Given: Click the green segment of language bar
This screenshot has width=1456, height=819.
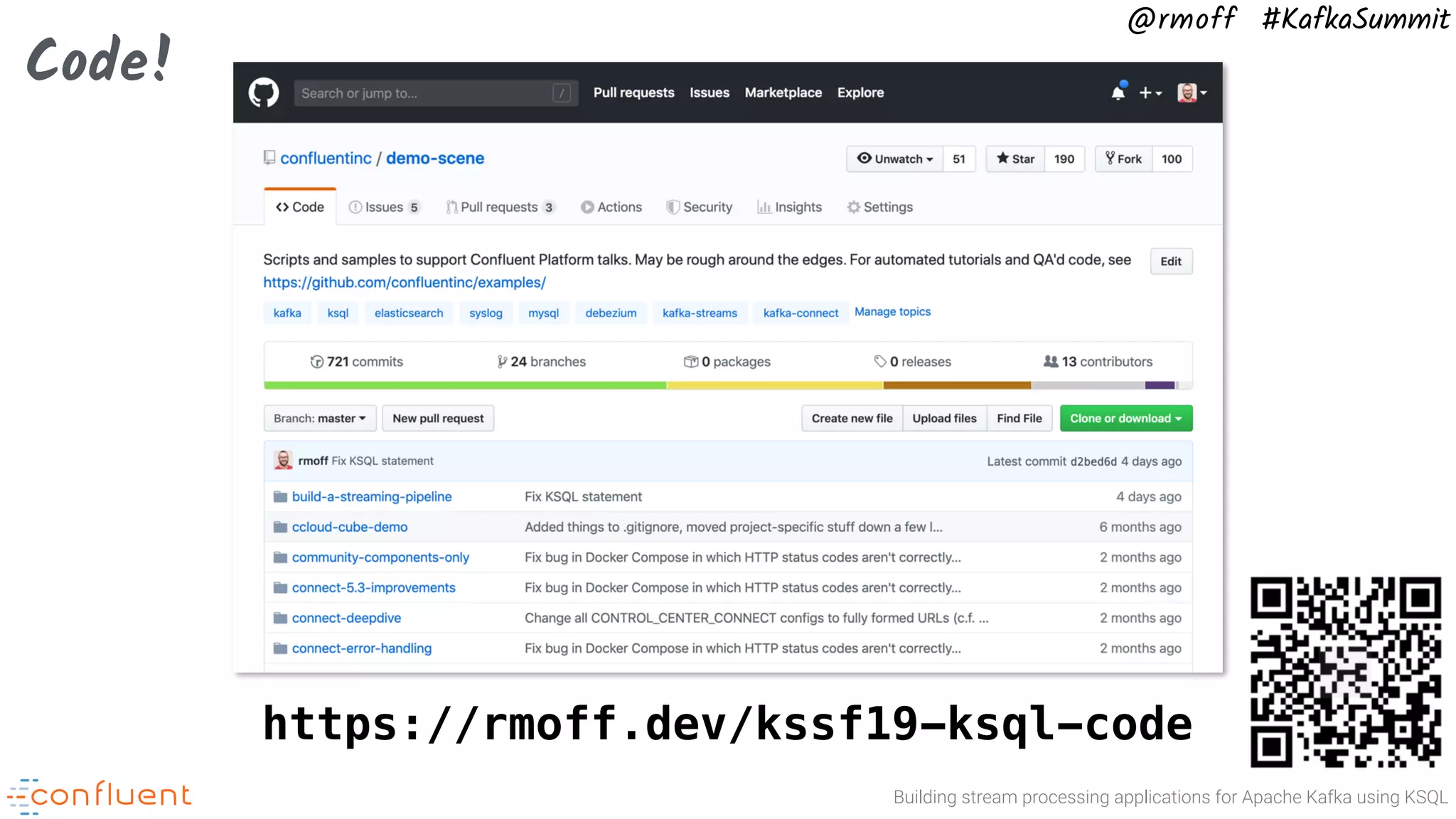Looking at the screenshot, I should 465,385.
